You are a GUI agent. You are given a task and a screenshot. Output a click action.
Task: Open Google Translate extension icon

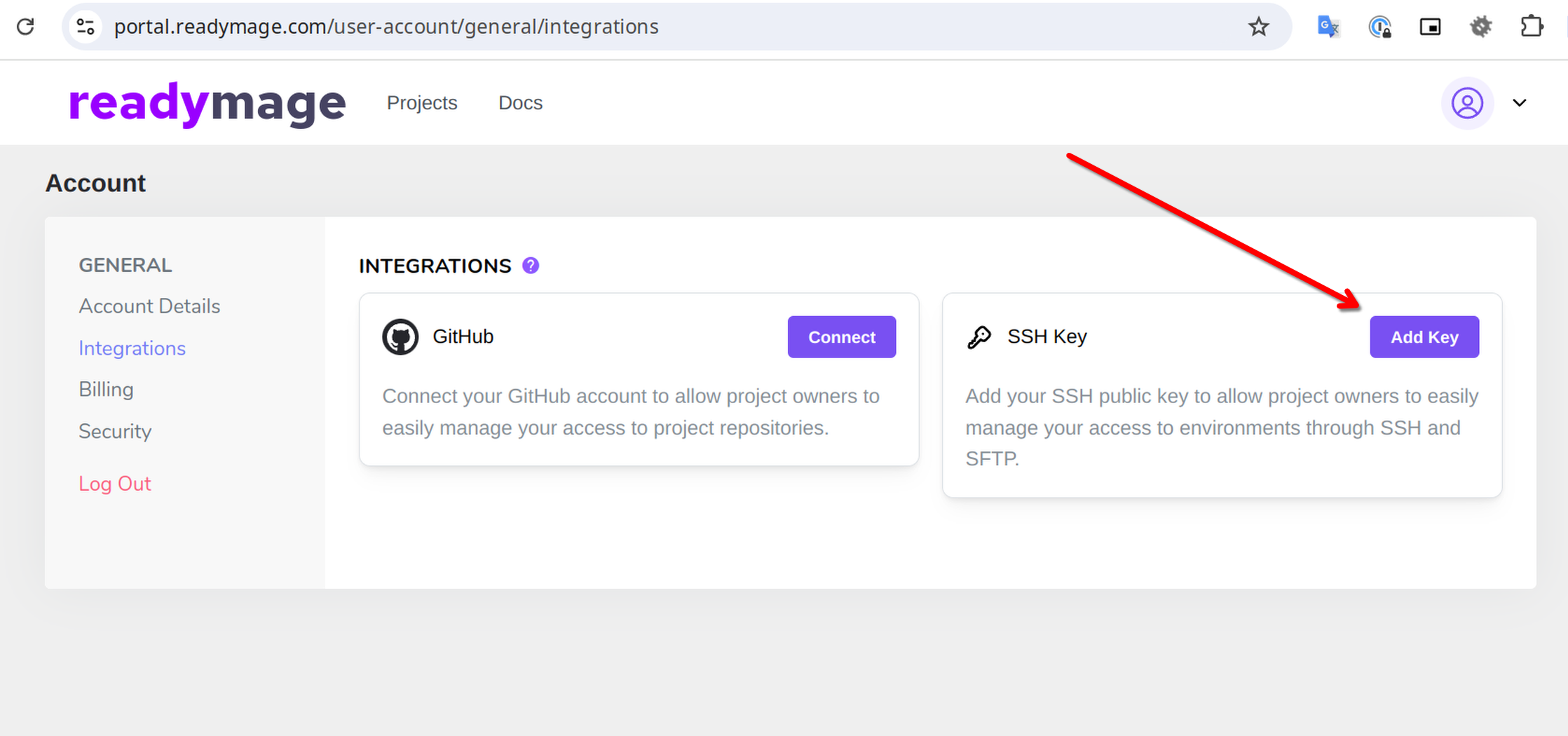pos(1328,27)
